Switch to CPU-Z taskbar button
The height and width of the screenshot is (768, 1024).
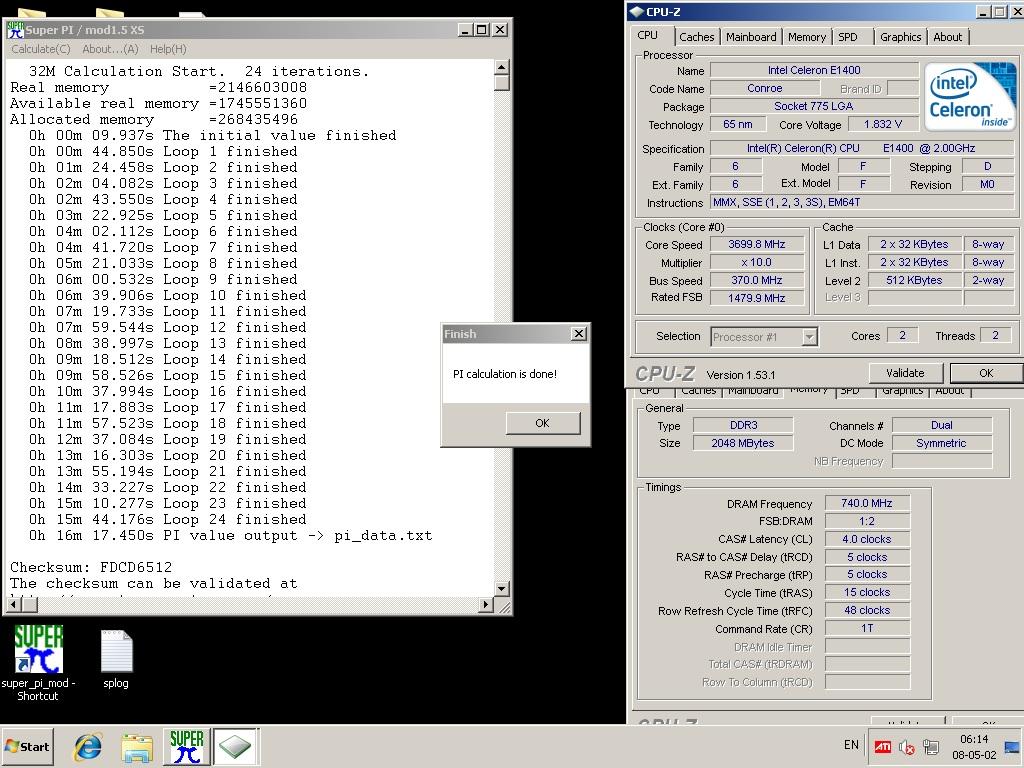(235, 747)
